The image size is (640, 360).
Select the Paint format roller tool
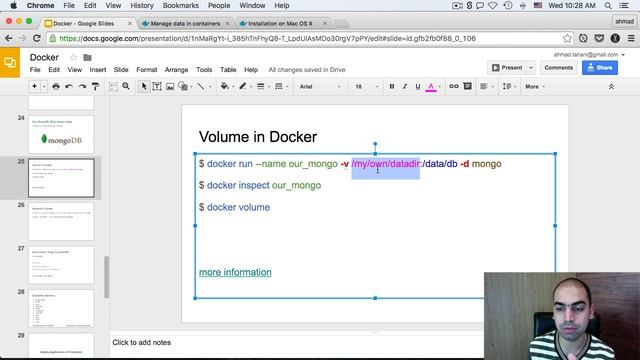95,87
